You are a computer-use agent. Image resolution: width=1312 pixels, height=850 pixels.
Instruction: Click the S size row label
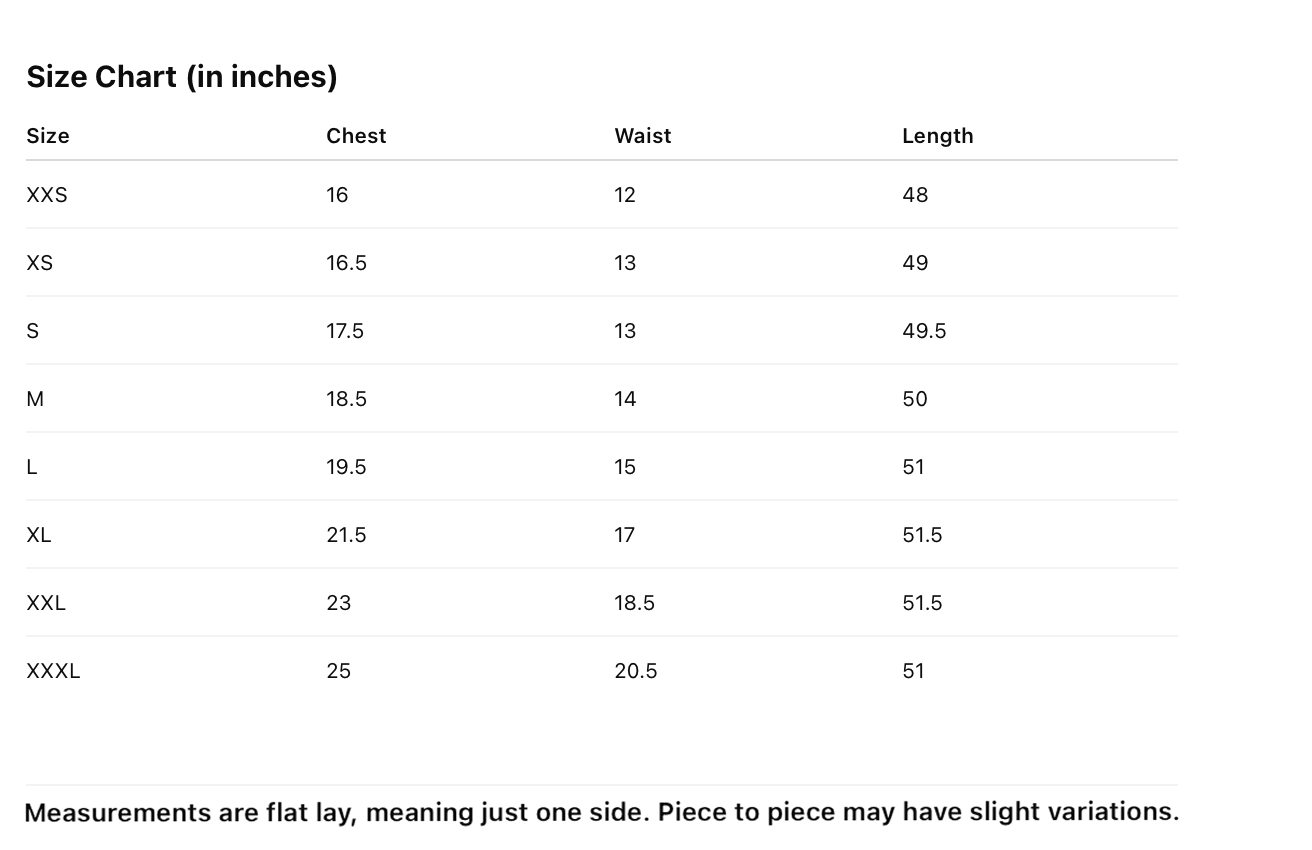(33, 331)
